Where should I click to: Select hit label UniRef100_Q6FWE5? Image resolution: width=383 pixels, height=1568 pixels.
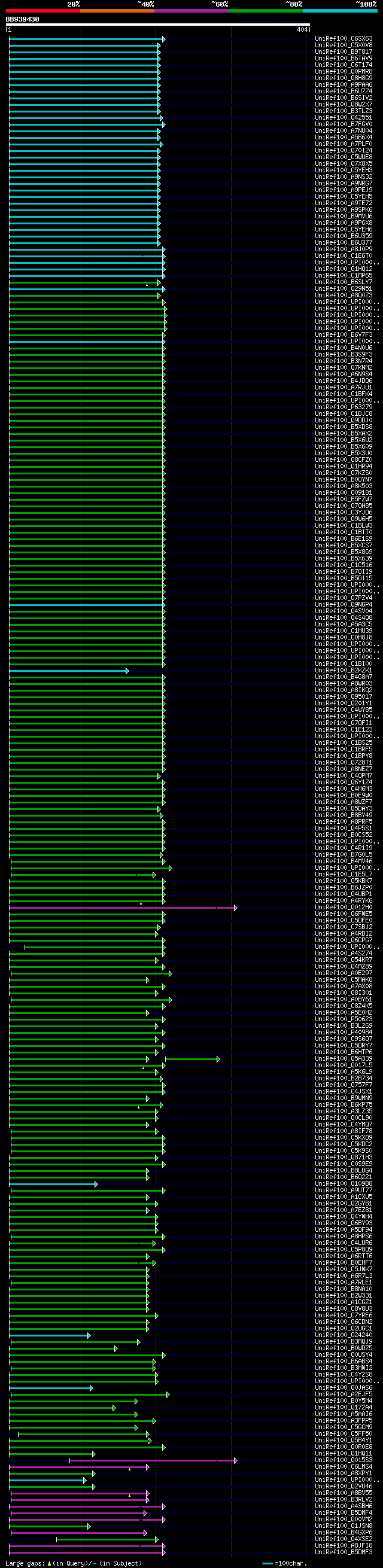(344, 914)
